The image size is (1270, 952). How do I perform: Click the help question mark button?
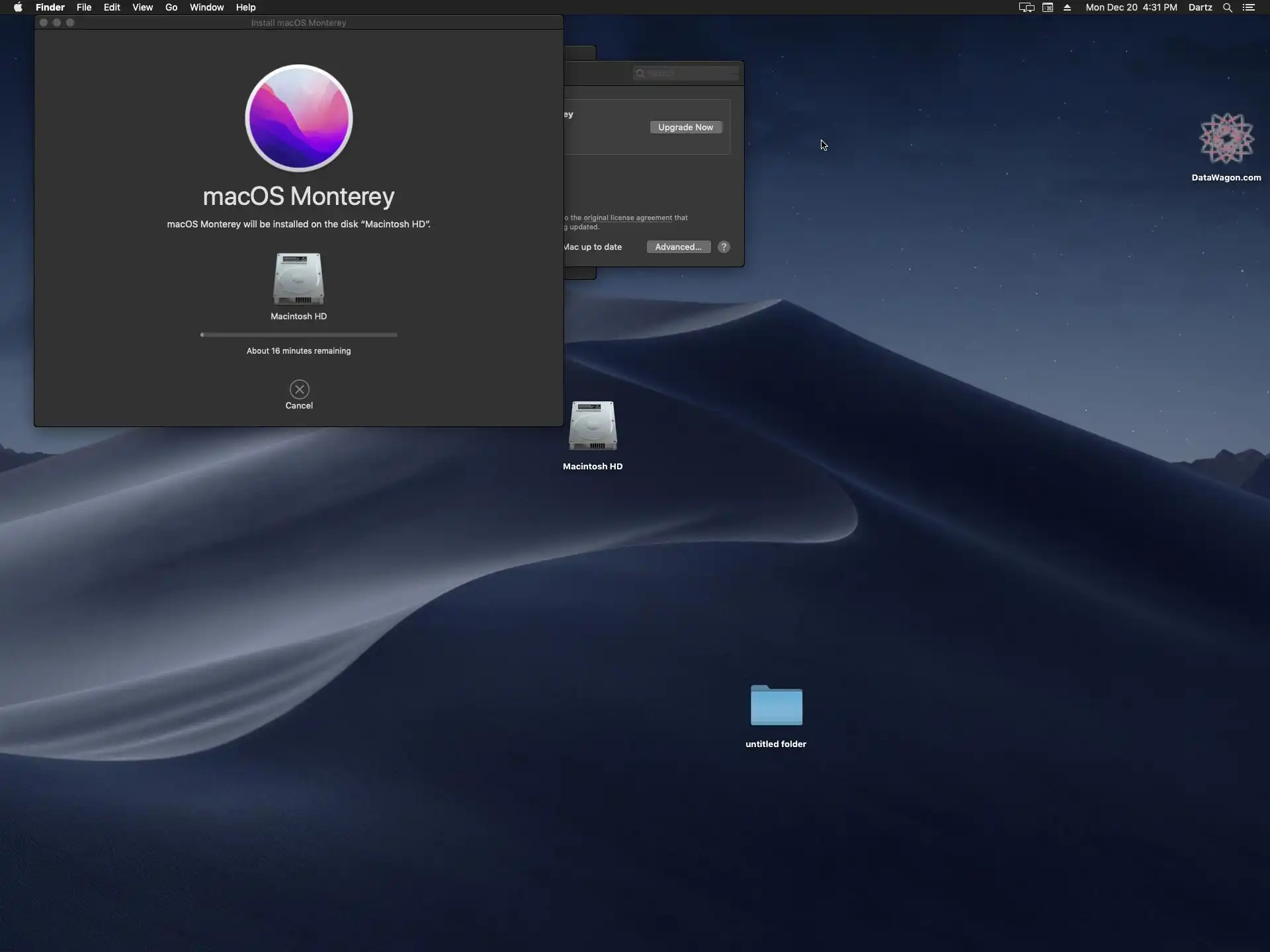724,247
